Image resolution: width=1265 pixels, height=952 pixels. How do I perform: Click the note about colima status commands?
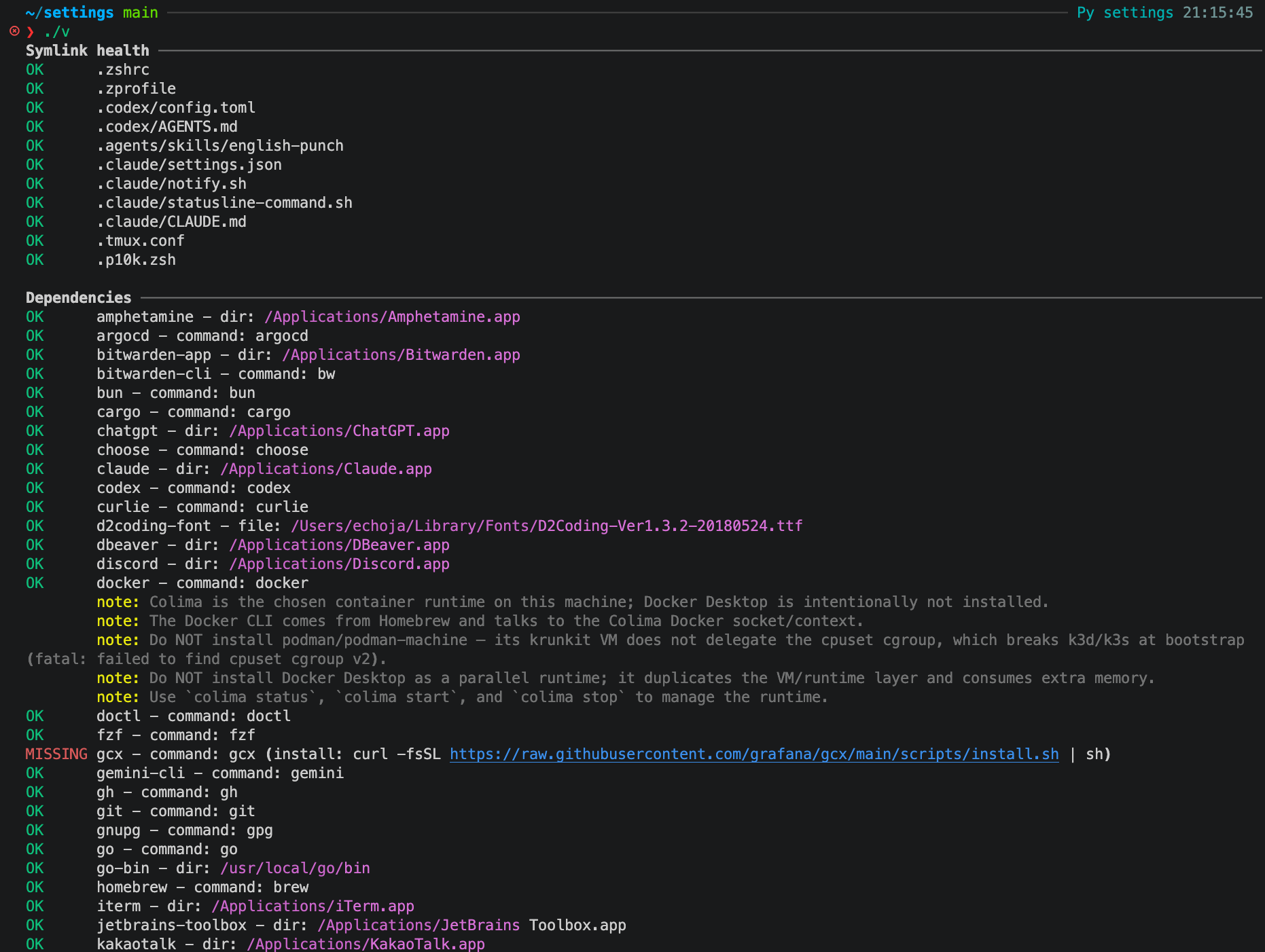(462, 697)
